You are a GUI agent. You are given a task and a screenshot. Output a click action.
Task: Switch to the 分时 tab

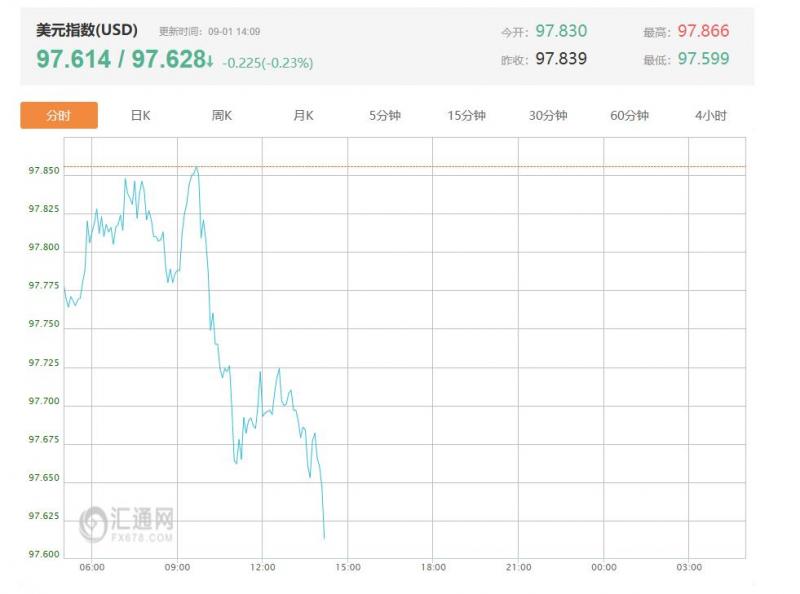coord(59,115)
